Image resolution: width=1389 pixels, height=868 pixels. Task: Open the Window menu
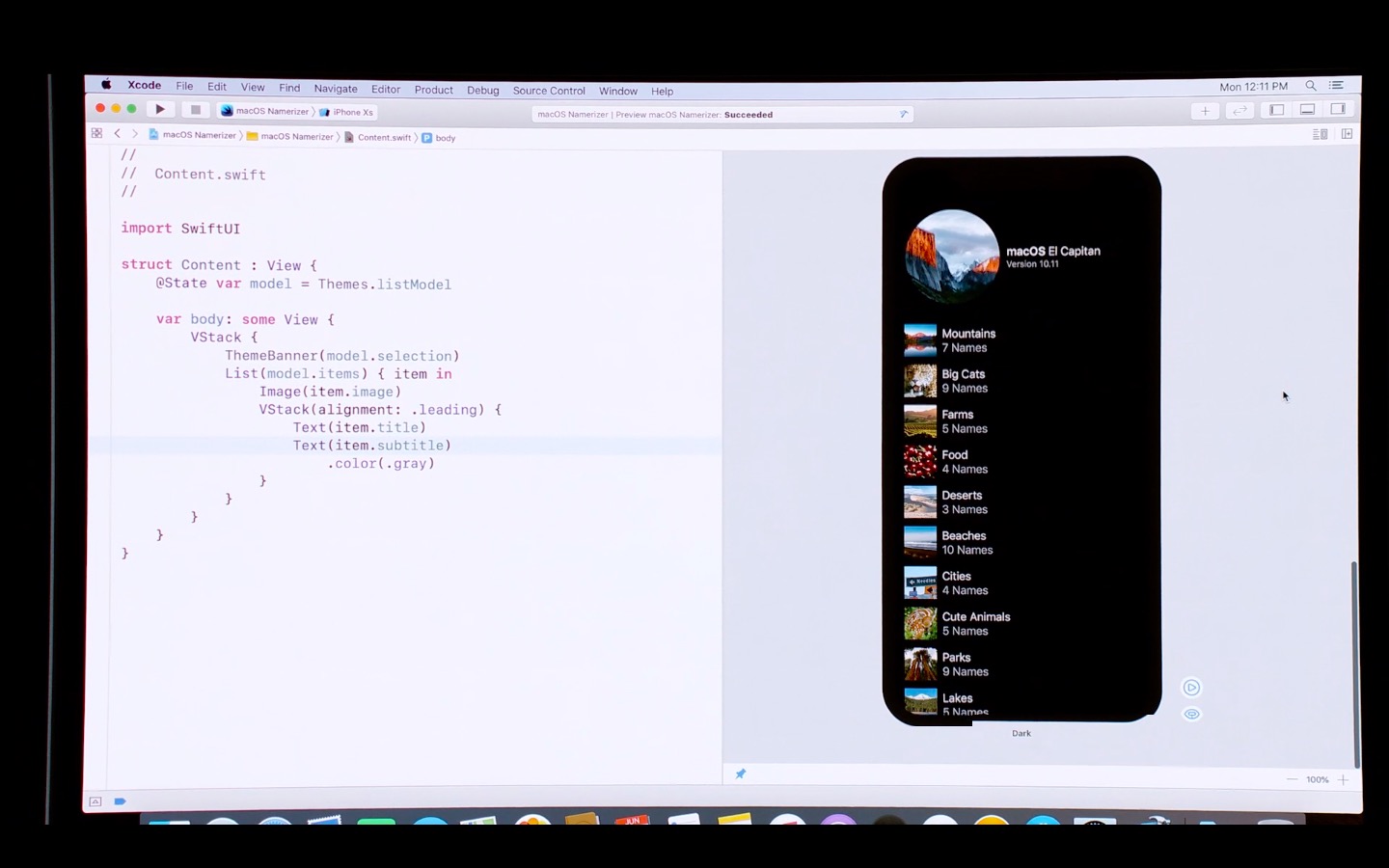(x=618, y=91)
